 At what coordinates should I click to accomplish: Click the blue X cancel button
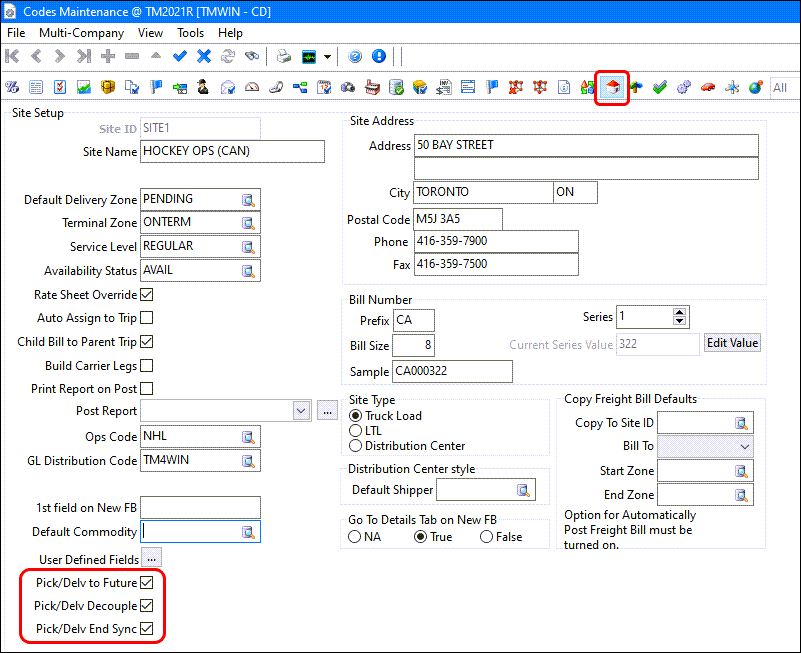point(204,56)
